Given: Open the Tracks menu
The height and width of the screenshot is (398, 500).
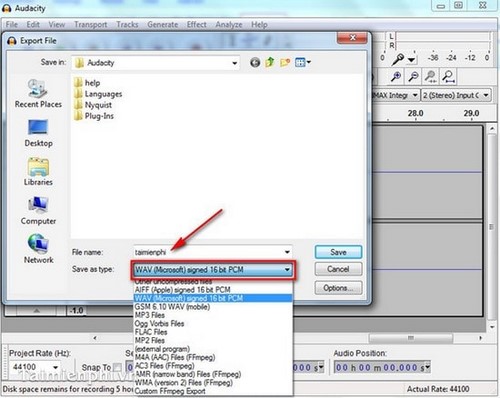Looking at the screenshot, I should click(127, 25).
